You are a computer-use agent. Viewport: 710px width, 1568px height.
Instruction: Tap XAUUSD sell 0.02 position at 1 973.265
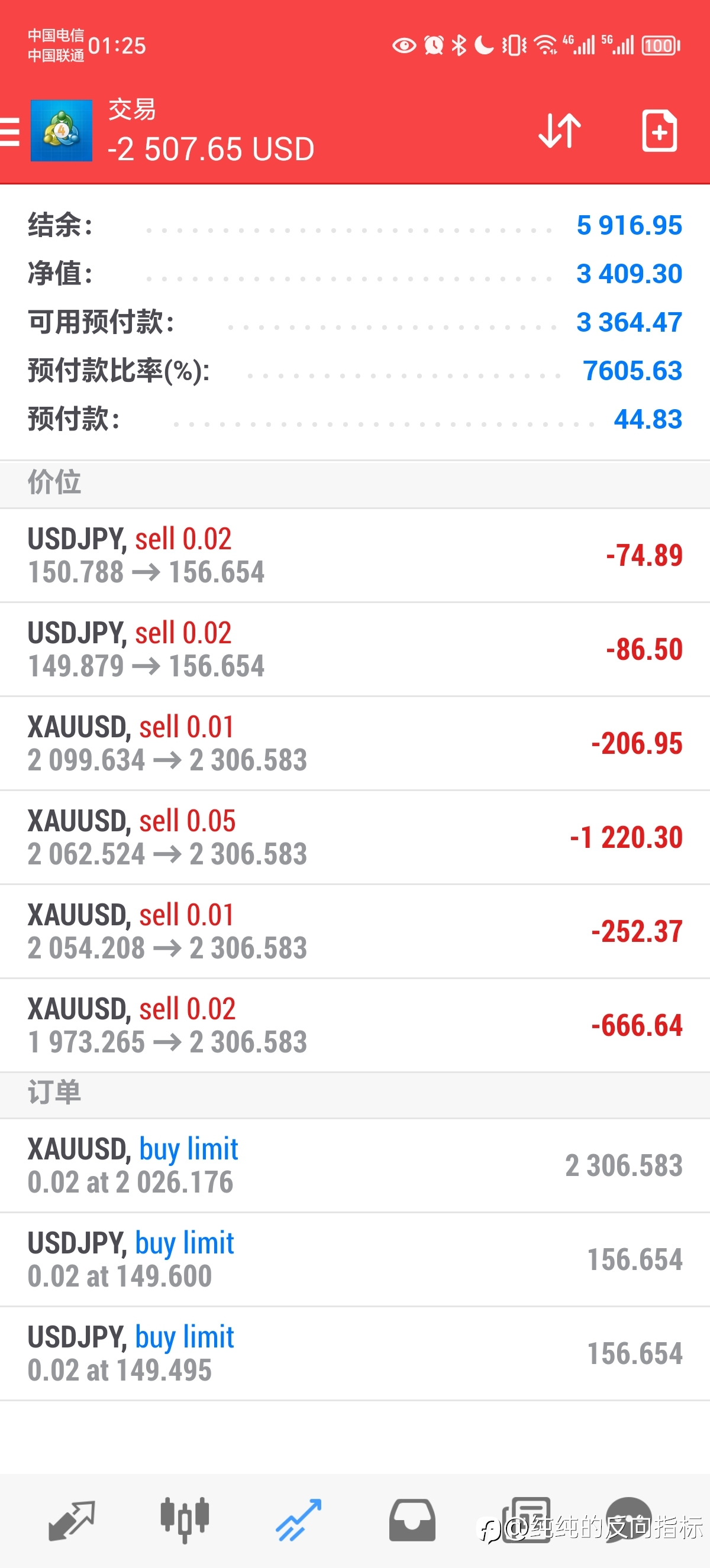coord(355,1026)
